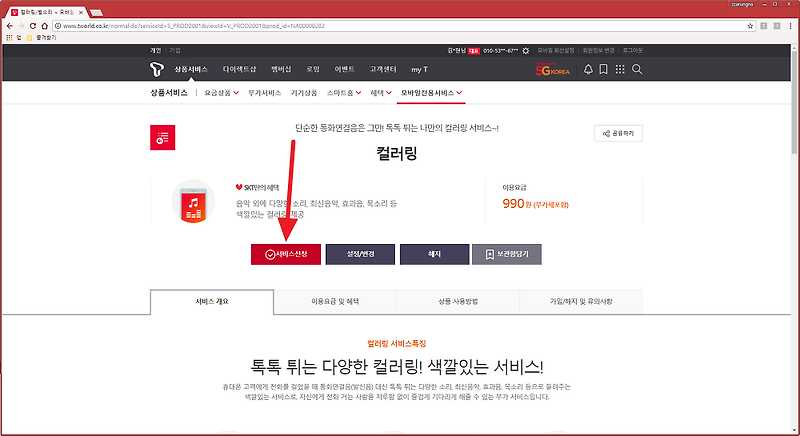This screenshot has width=800, height=436.
Task: Open 상품서비스 in main navigation
Action: pyautogui.click(x=191, y=69)
